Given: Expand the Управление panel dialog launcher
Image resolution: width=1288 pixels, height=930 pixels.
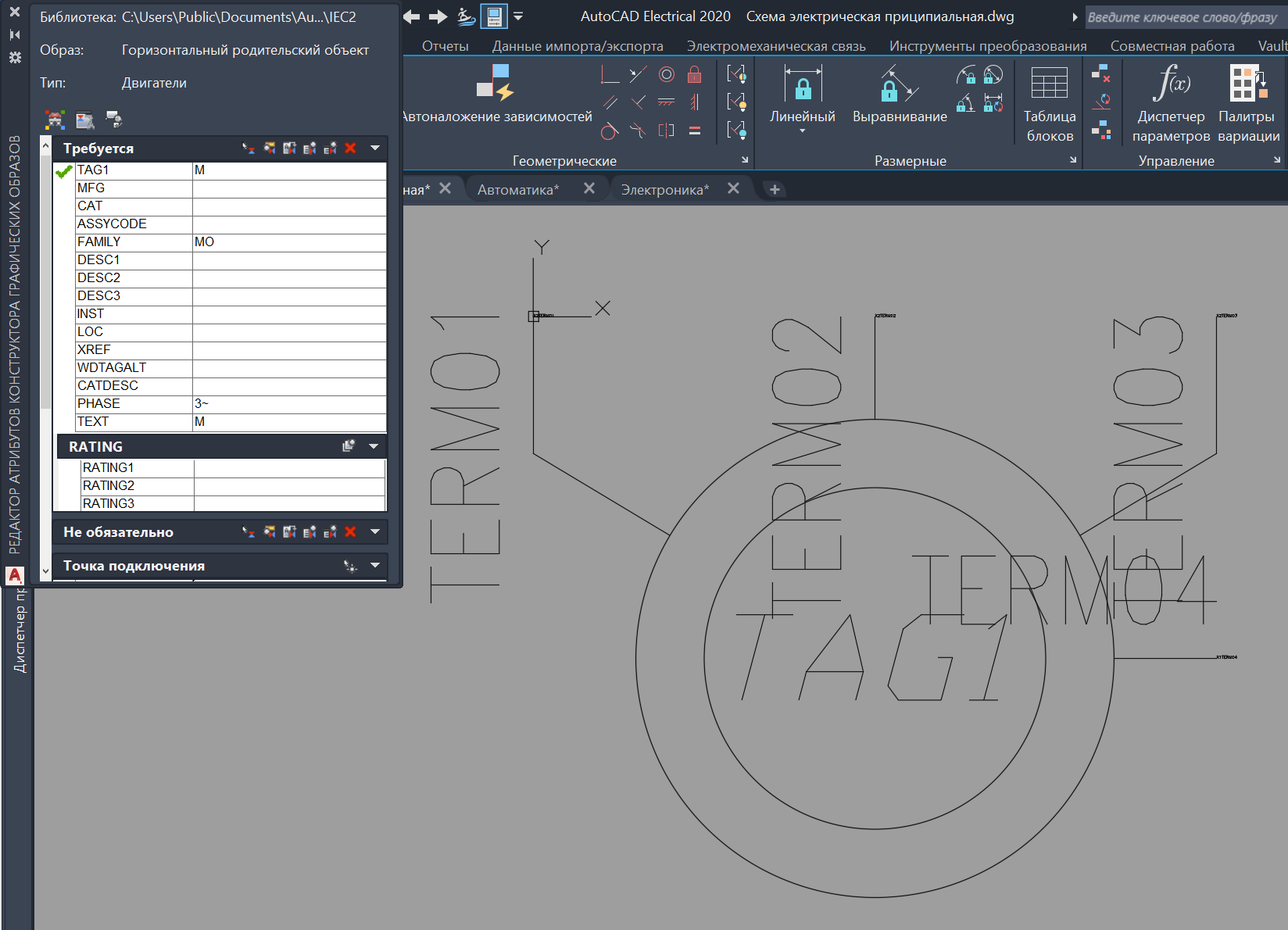Looking at the screenshot, I should (x=1277, y=160).
